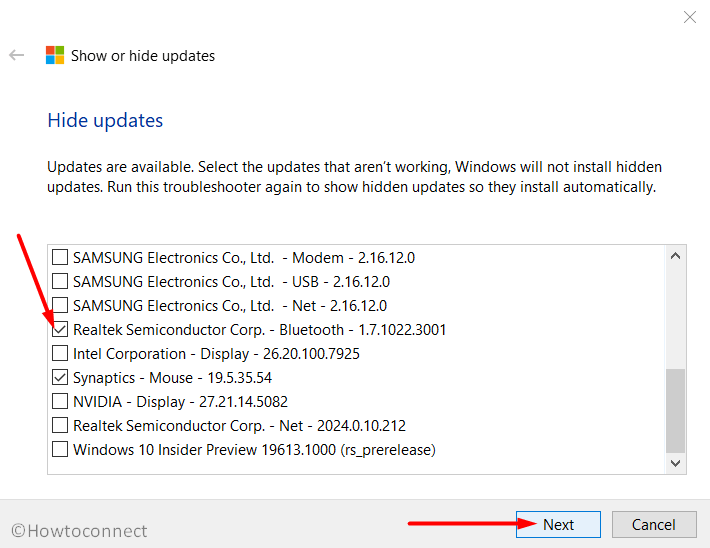
Task: Select the text 'SAMSUNG Electronics Co., Ltd. - USB - 2.16.12.0'
Action: 231,282
